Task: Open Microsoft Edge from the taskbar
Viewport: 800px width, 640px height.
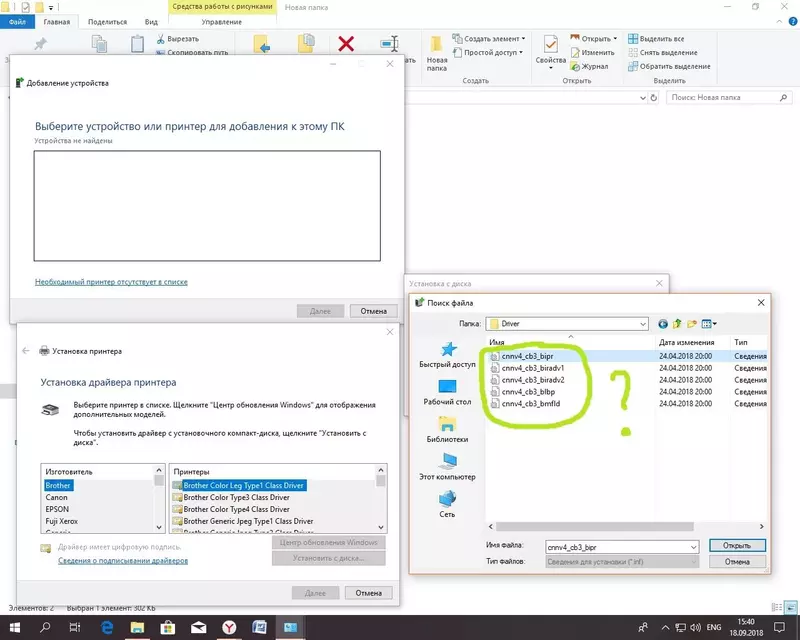Action: 107,627
